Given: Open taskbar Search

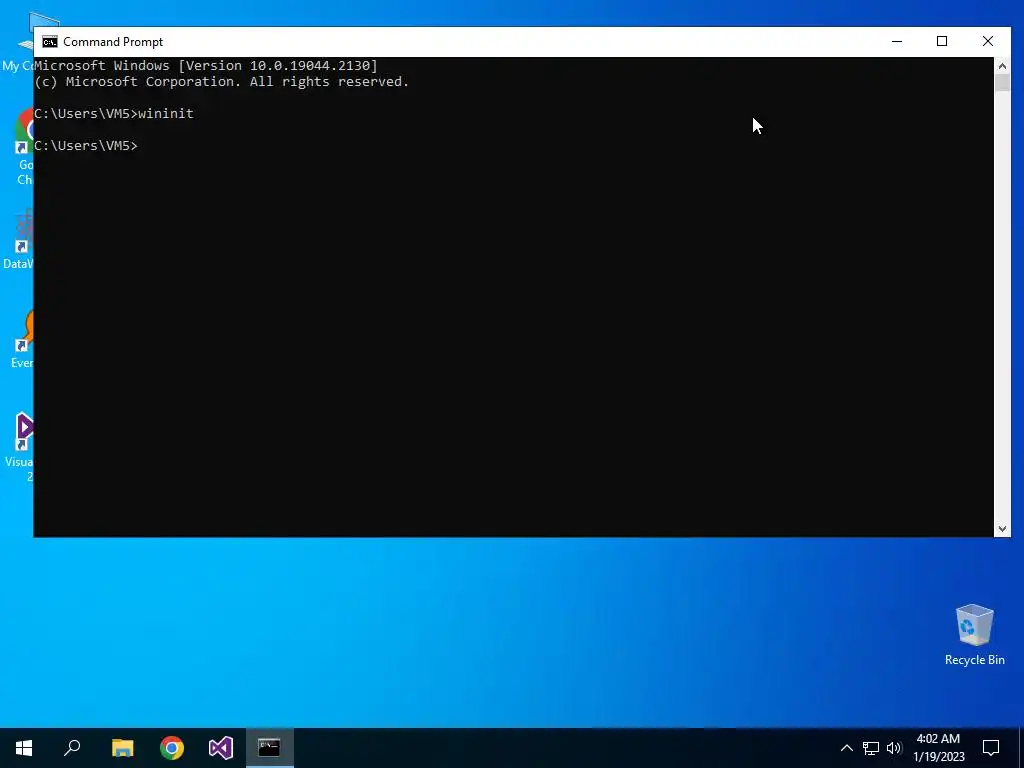Looking at the screenshot, I should coord(72,748).
